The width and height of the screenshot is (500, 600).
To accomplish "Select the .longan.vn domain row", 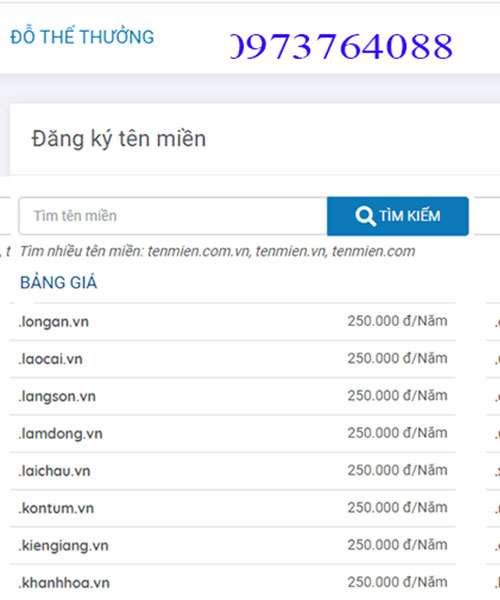I will (x=233, y=321).
